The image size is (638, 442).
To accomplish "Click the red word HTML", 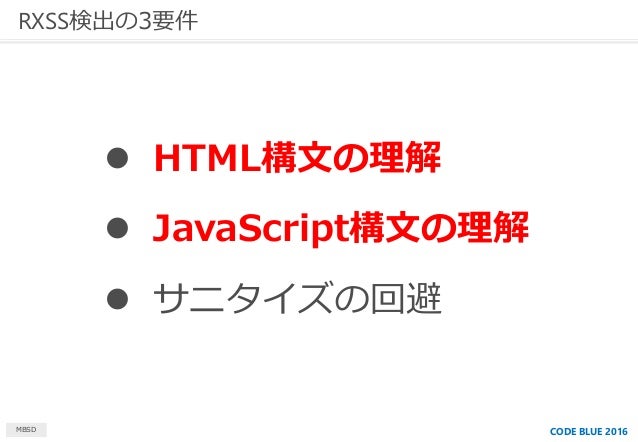I will pyautogui.click(x=207, y=158).
